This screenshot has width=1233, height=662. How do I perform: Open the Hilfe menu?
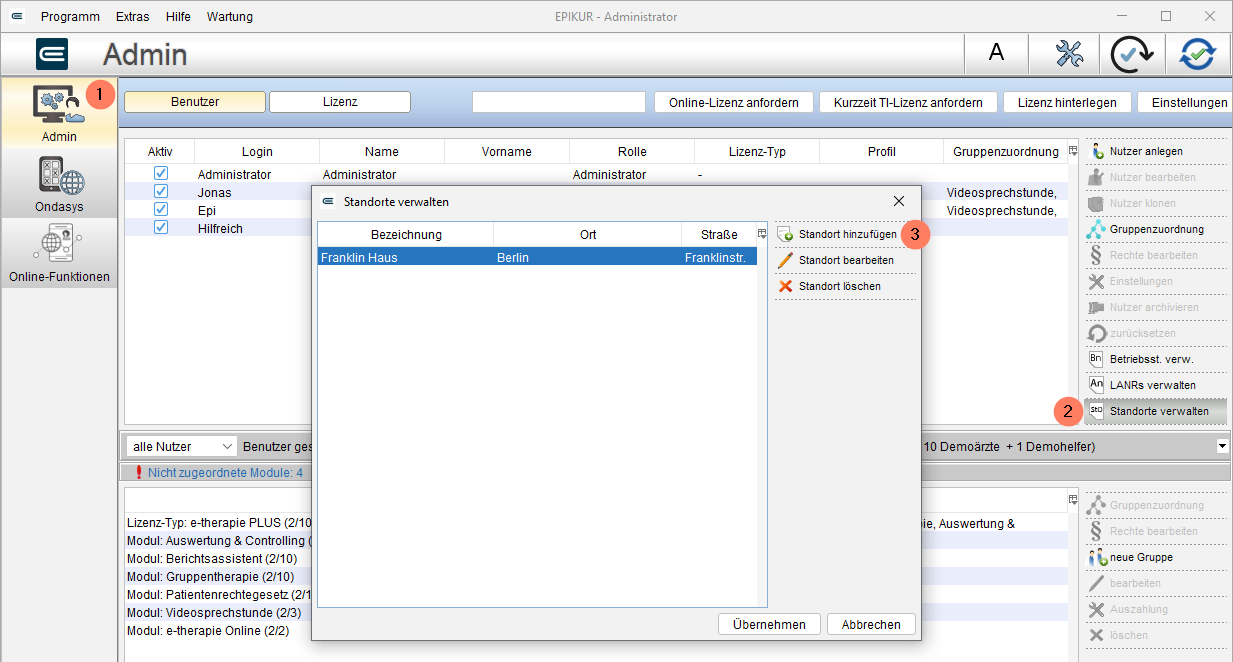click(x=179, y=16)
